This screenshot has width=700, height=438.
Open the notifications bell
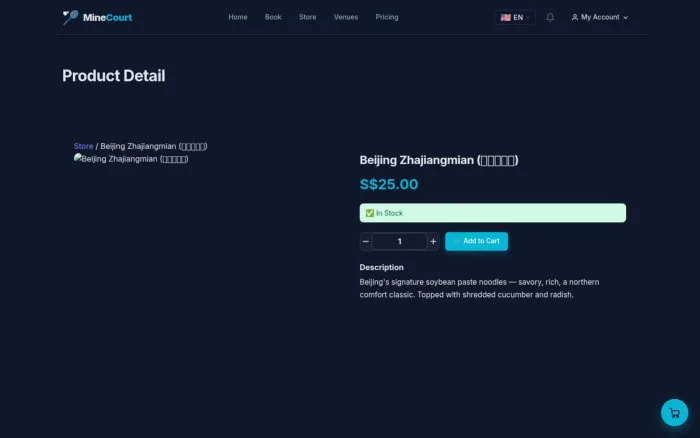[550, 17]
